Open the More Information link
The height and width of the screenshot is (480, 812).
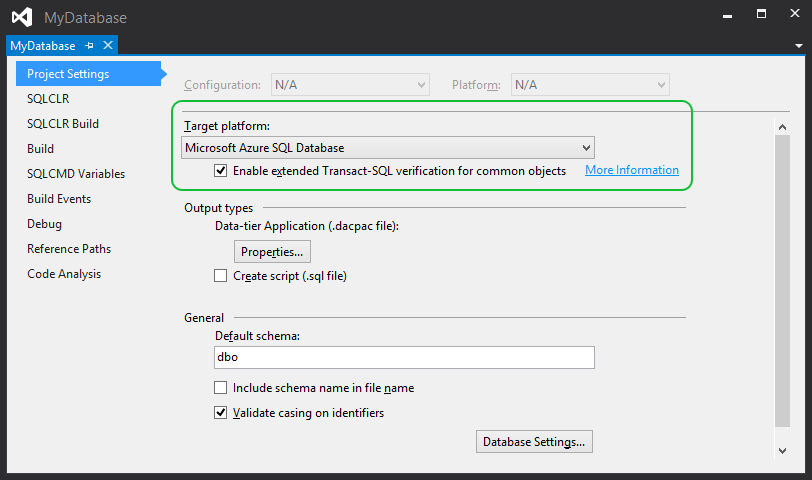tap(632, 170)
